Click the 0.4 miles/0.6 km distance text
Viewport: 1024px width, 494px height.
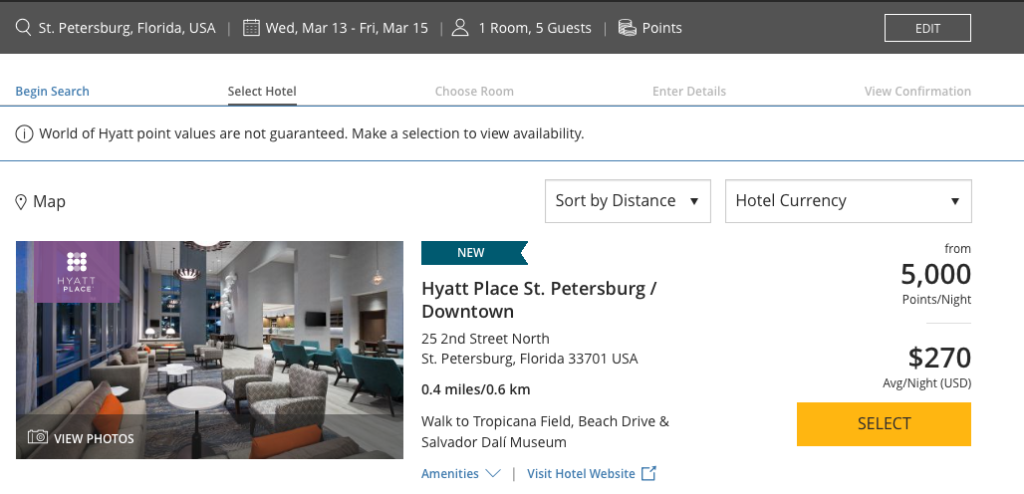(475, 390)
